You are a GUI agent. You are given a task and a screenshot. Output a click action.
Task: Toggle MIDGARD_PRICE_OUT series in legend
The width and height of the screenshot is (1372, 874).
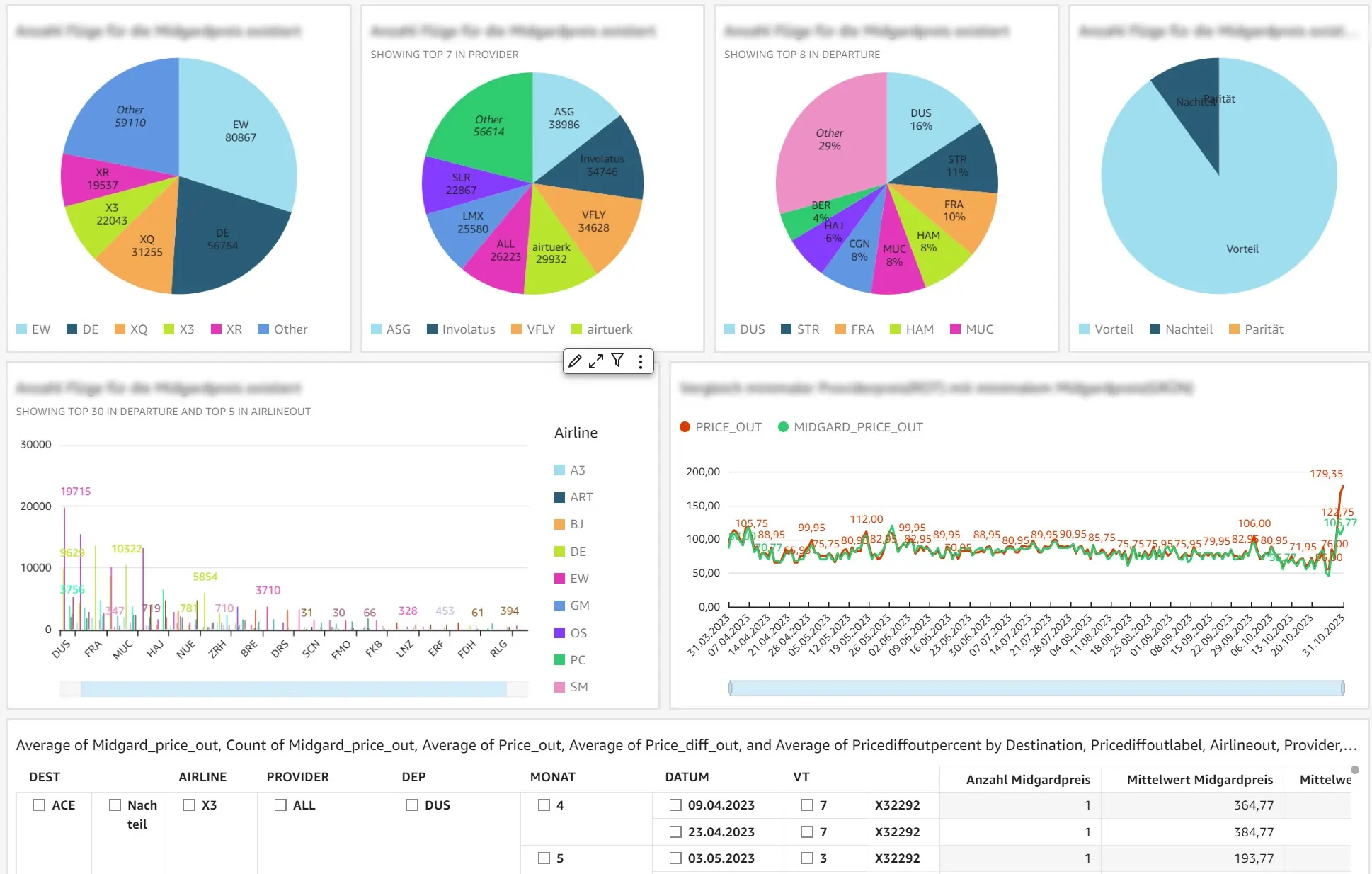pos(850,427)
